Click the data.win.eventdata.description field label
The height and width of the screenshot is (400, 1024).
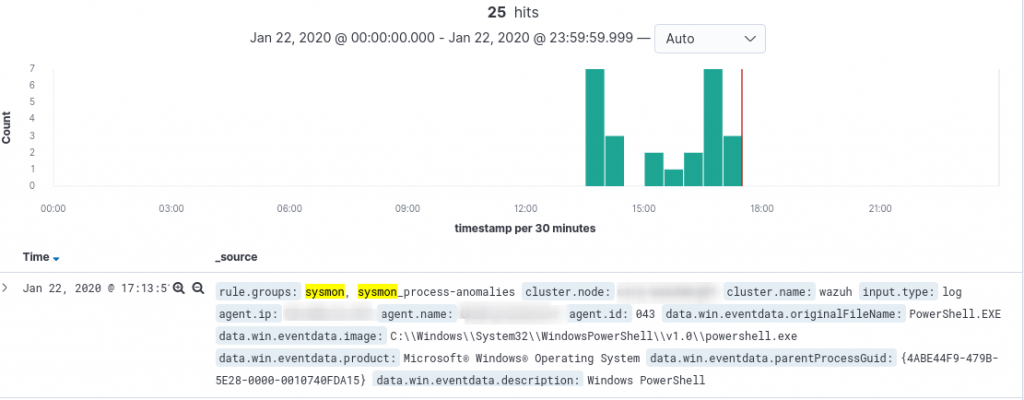pos(477,380)
